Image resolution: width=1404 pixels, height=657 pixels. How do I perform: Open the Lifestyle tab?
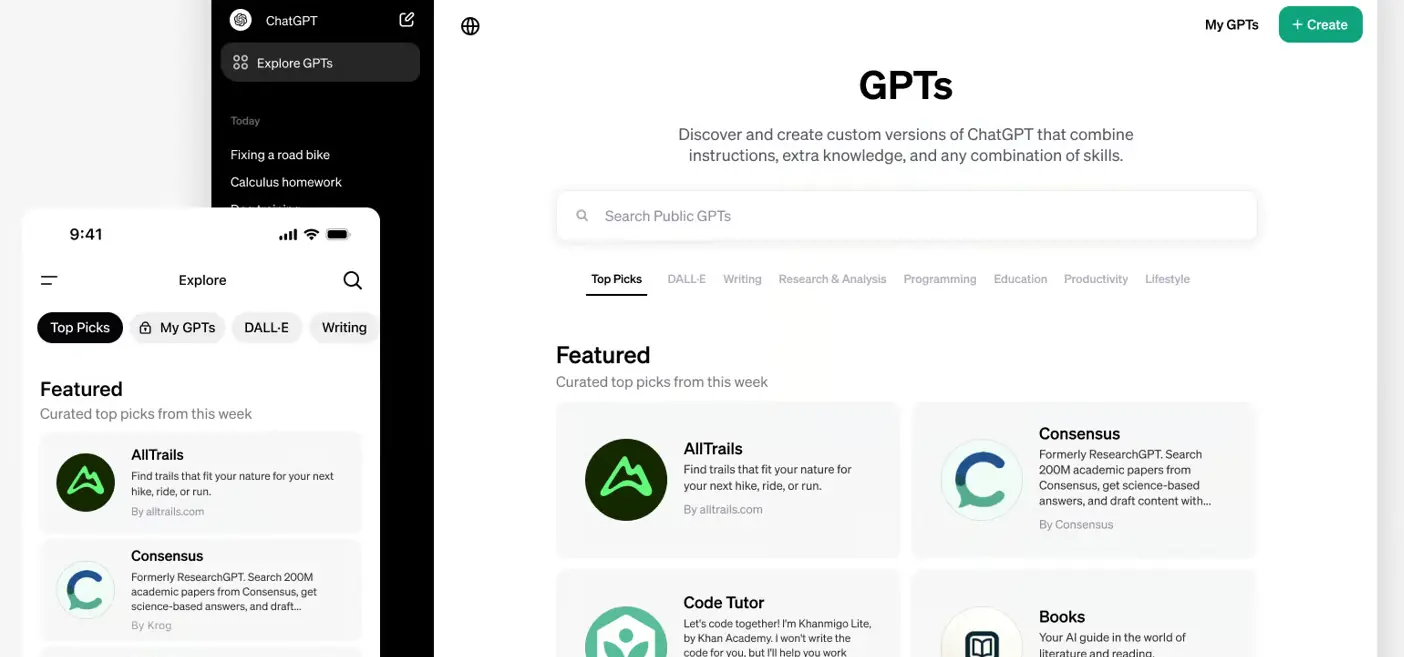pos(1167,279)
